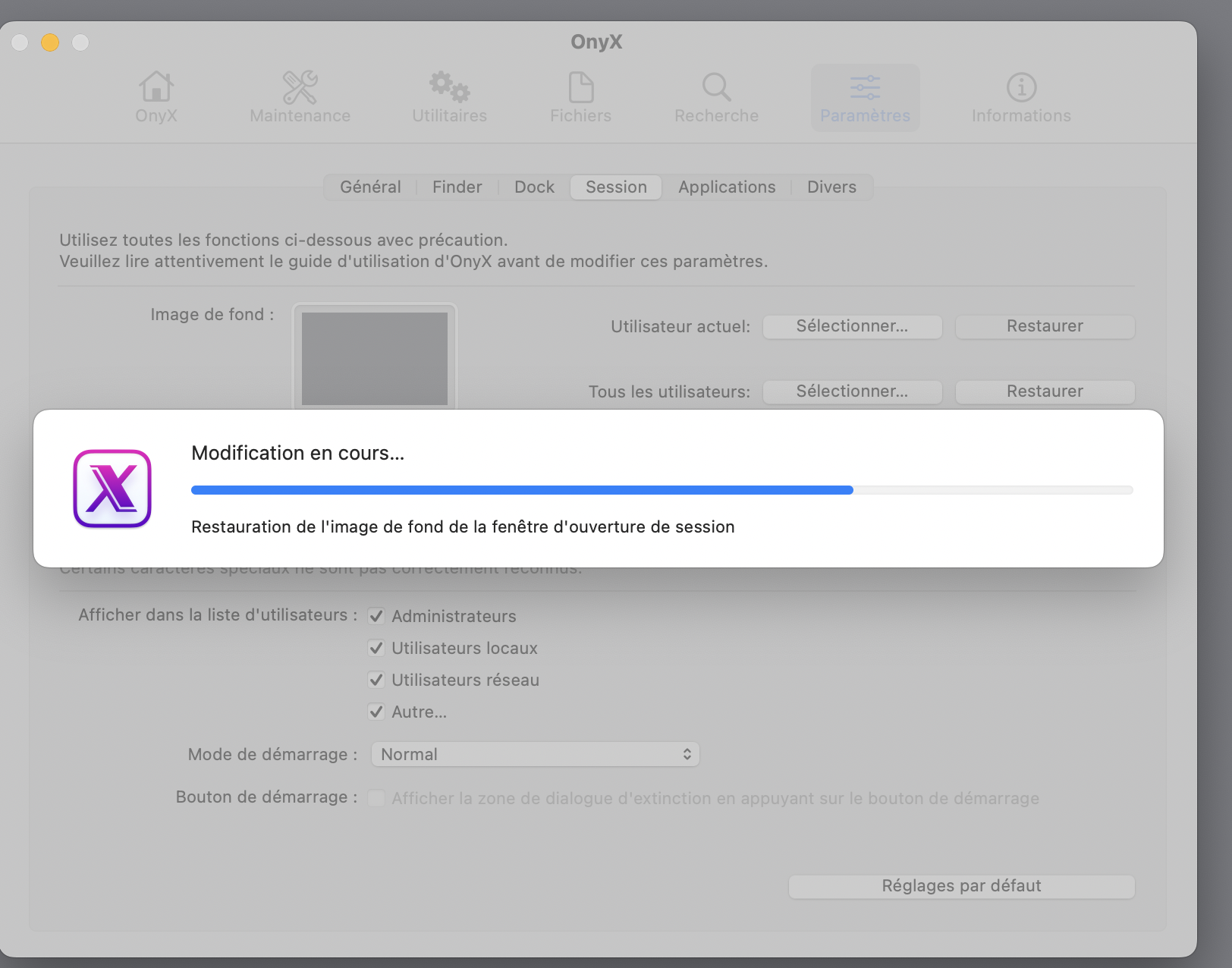Click the 'Restauration de l'image de fond' status text
Viewport: 1232px width, 968px height.
point(463,526)
